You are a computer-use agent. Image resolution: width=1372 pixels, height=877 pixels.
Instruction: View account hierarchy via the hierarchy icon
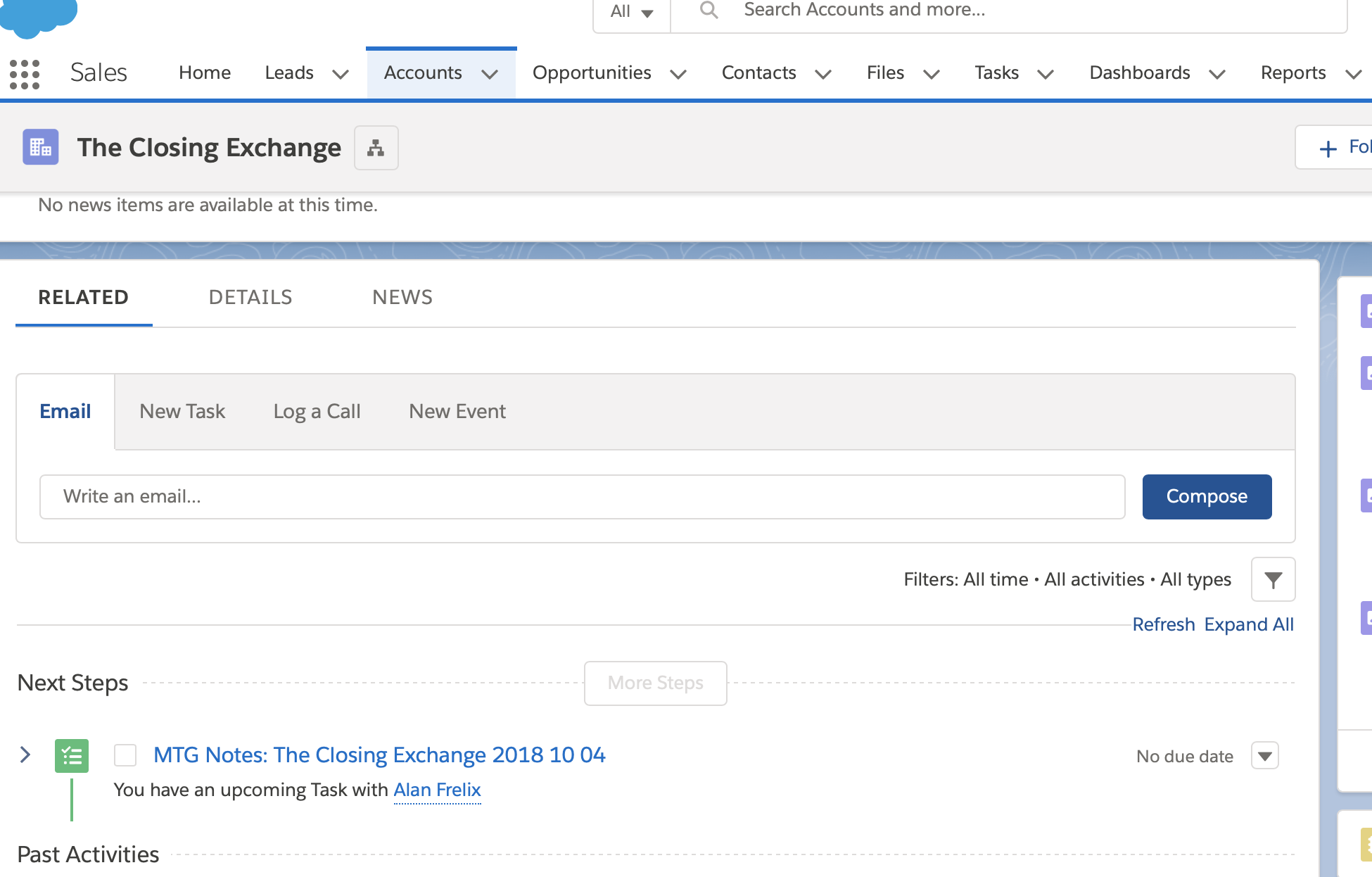coord(376,148)
